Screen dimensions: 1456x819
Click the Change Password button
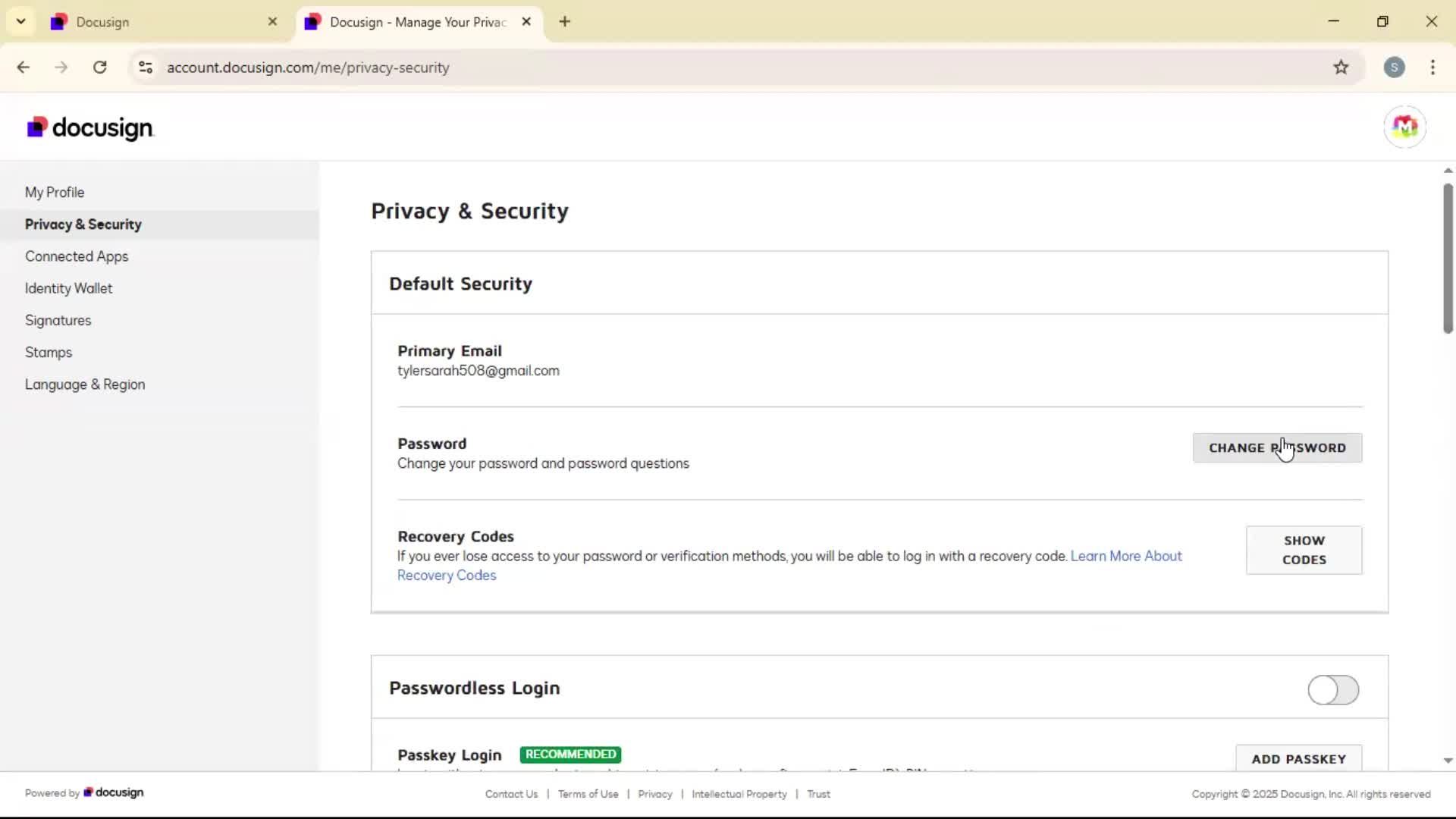(1277, 448)
